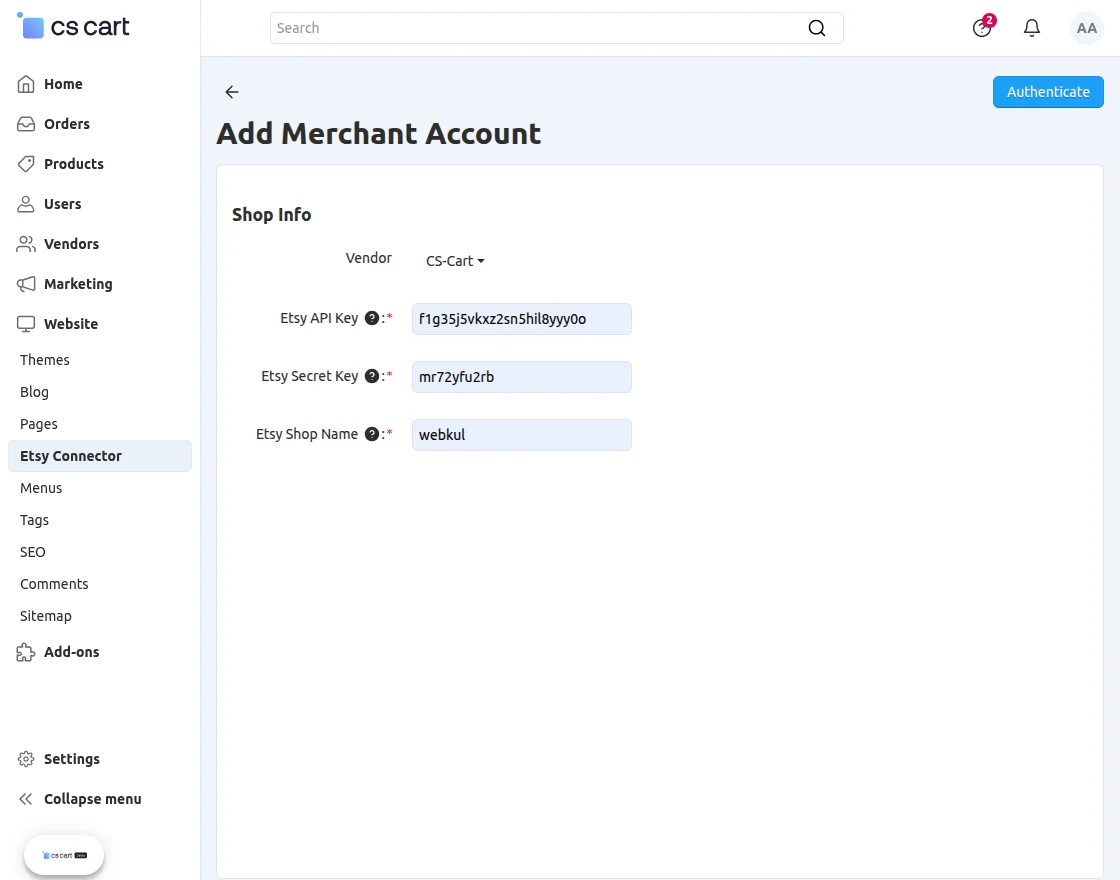The width and height of the screenshot is (1120, 880).
Task: Click the CS-Cart logo
Action: coord(73,26)
